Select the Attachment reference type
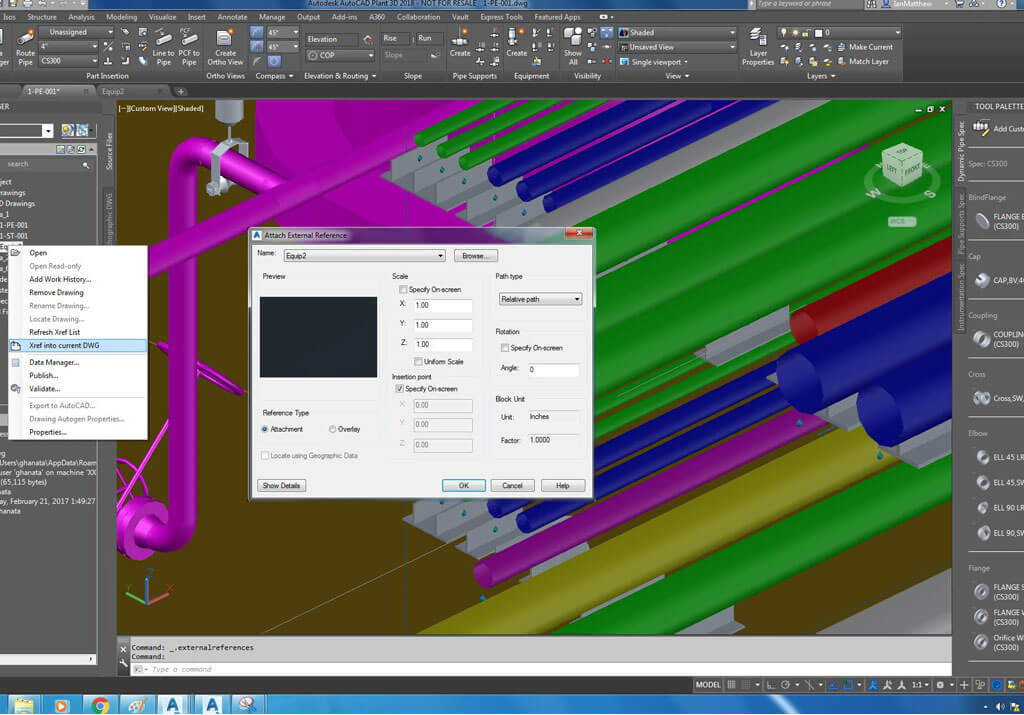1024x715 pixels. [x=264, y=429]
